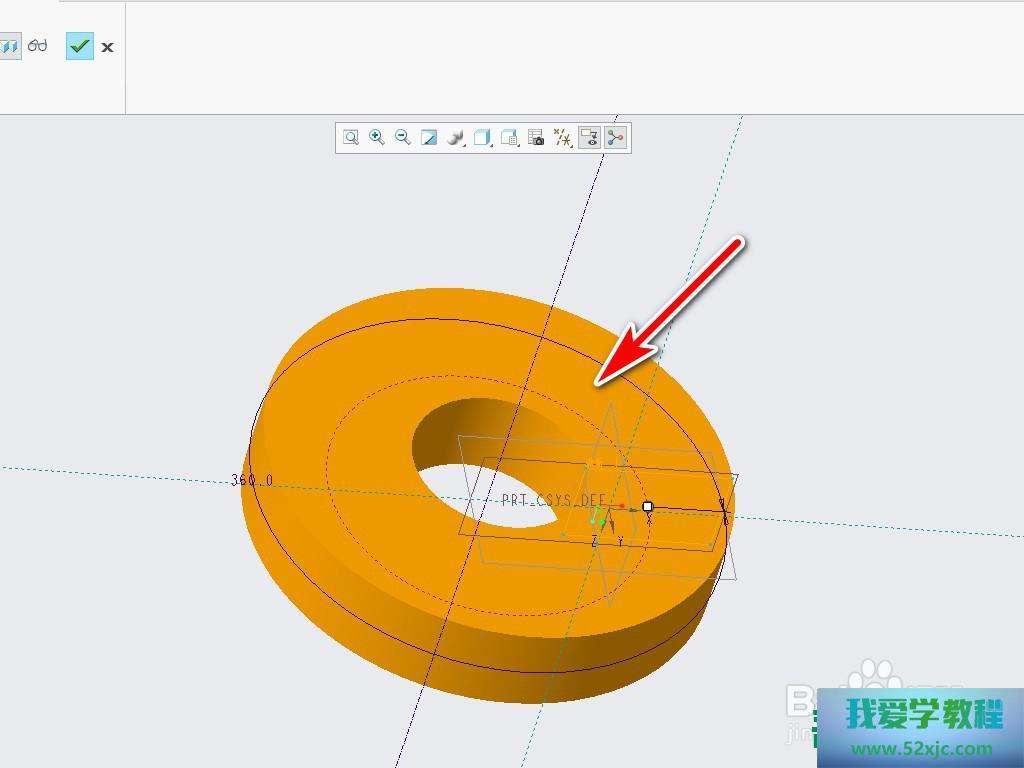This screenshot has width=1024, height=768.
Task: Expand the saved orientations cube dropdown
Action: (483, 138)
